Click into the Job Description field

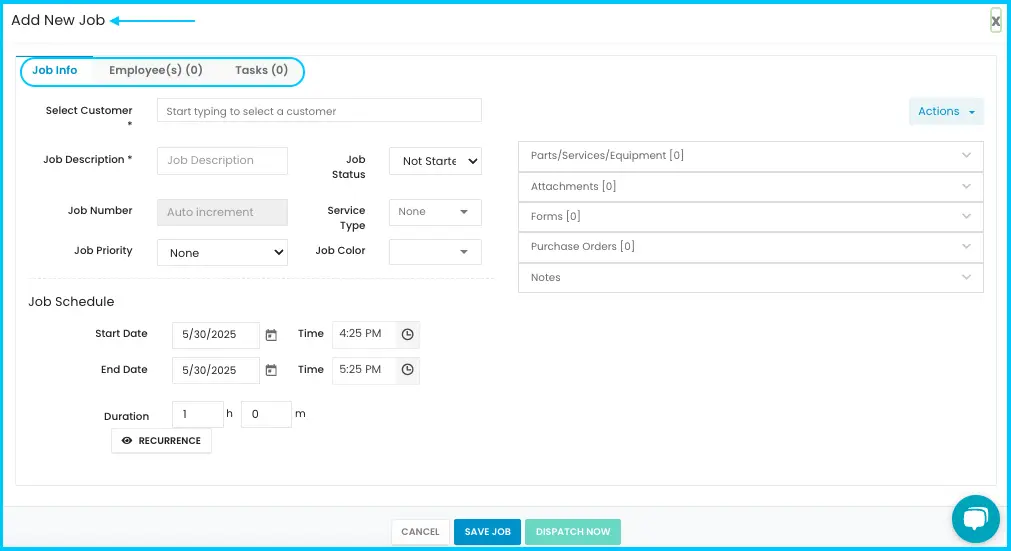(222, 160)
